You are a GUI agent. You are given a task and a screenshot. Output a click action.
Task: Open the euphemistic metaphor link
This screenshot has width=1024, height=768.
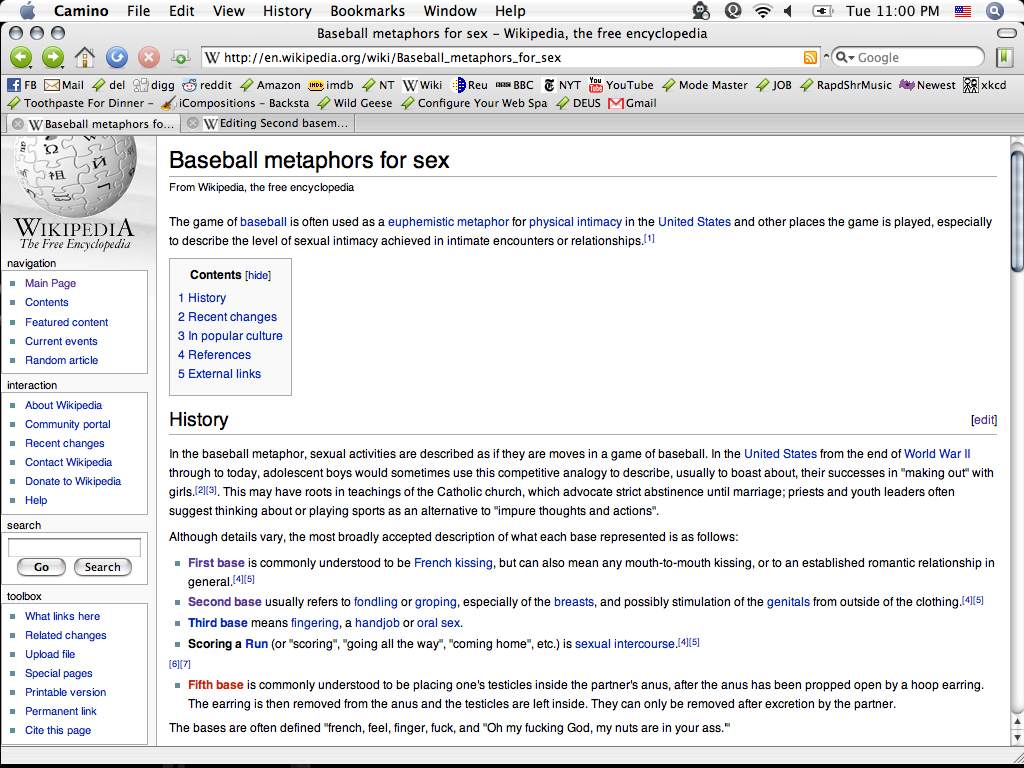[x=448, y=222]
